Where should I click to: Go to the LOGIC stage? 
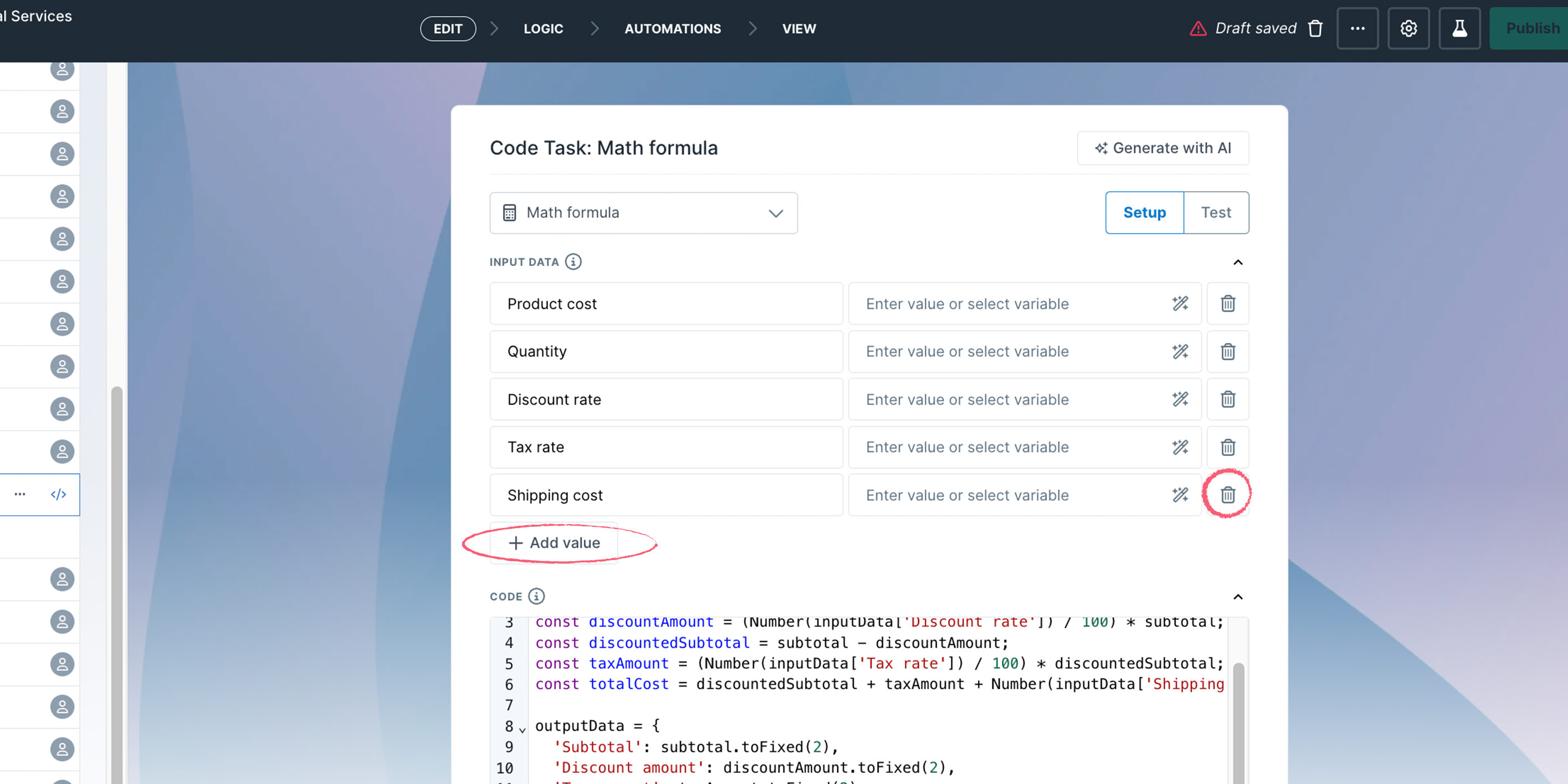pyautogui.click(x=543, y=29)
